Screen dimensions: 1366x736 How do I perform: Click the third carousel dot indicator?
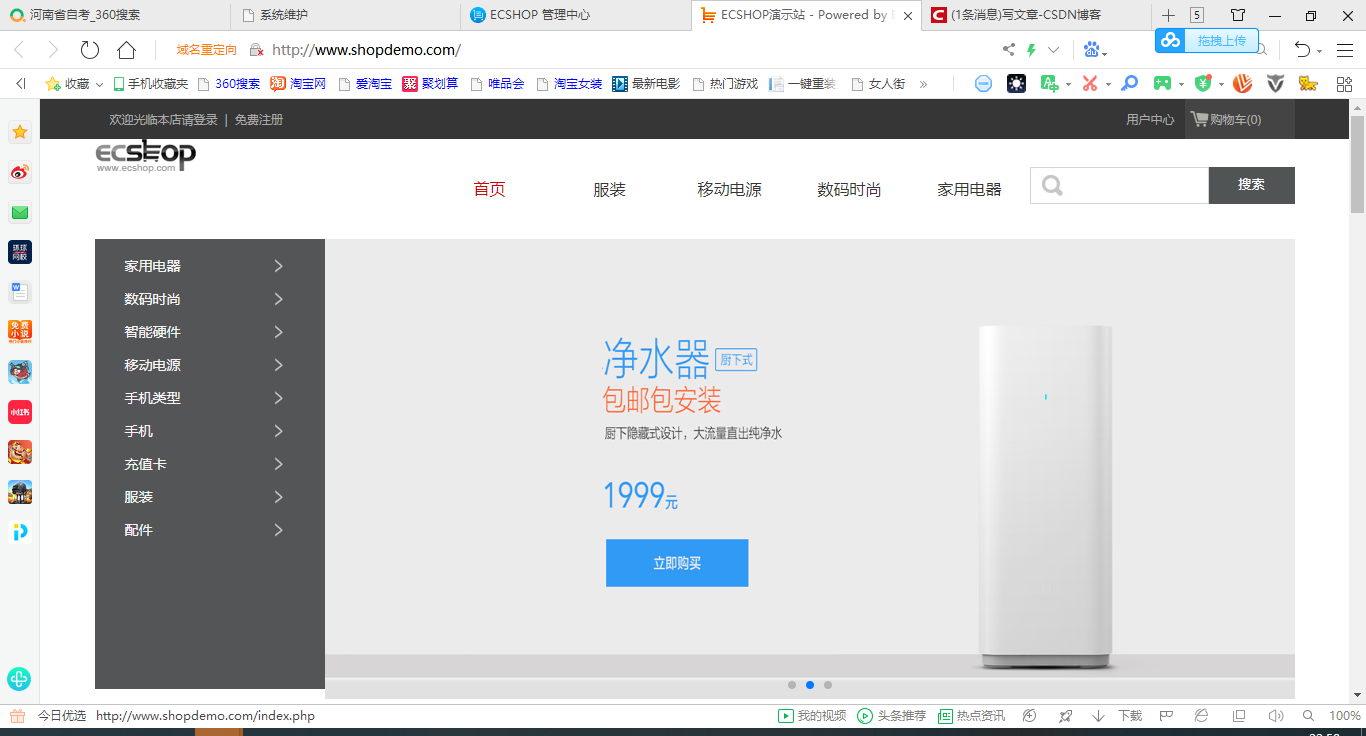click(828, 685)
